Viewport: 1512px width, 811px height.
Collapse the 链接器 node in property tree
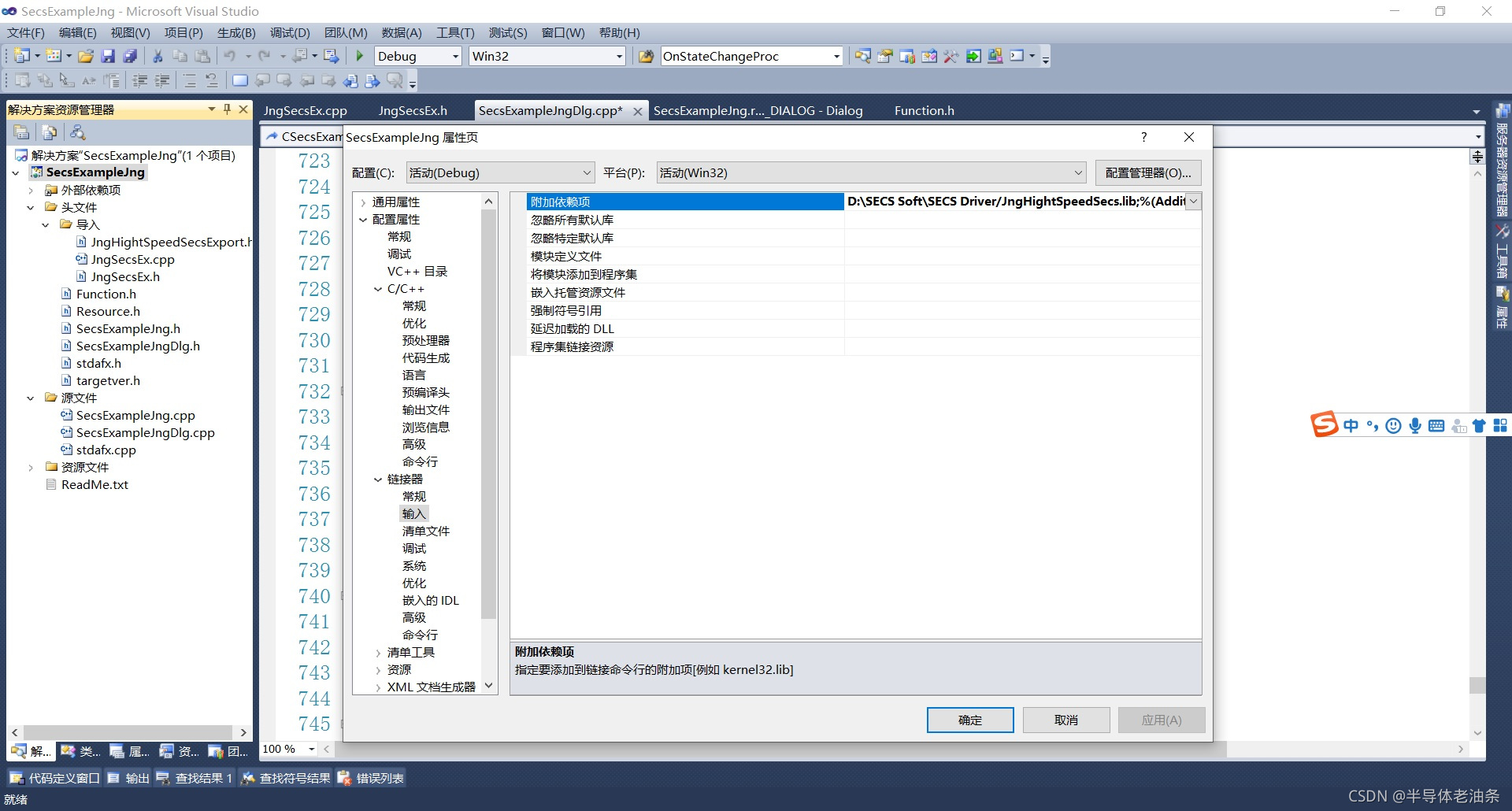(x=378, y=480)
